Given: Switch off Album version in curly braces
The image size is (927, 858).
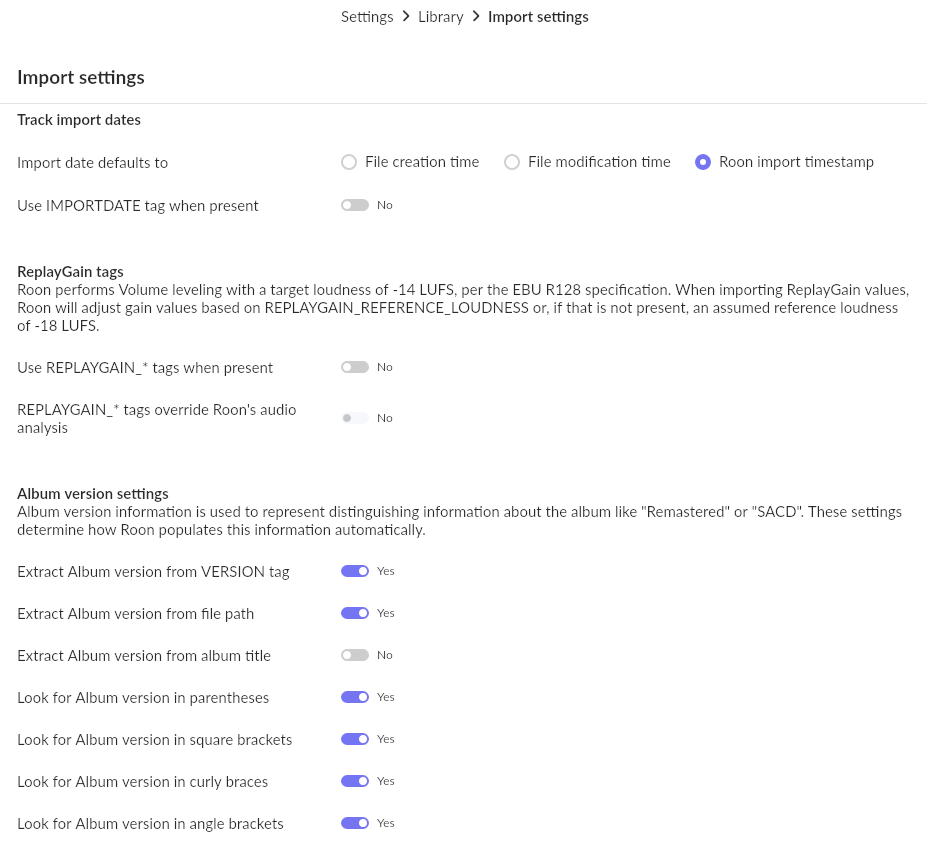Looking at the screenshot, I should coord(355,781).
